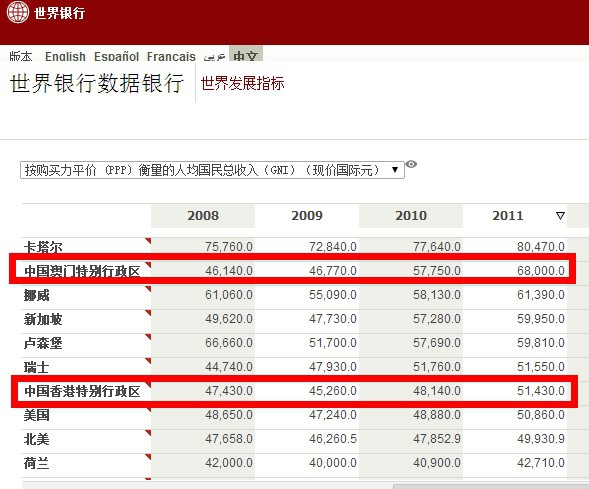Select the 北美 row label

point(36,439)
